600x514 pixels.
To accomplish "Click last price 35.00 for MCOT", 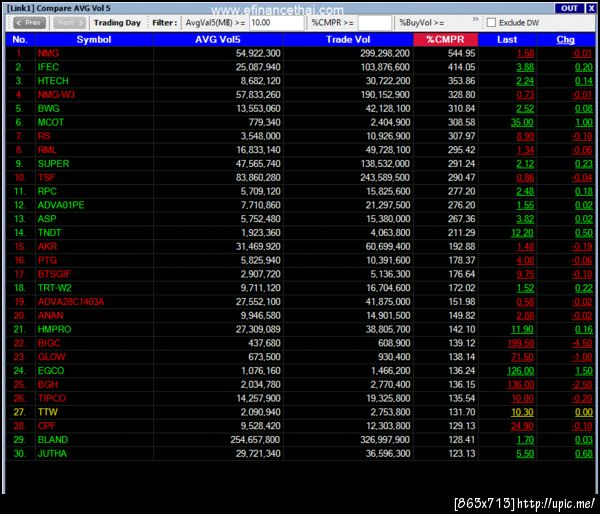I will [x=522, y=122].
